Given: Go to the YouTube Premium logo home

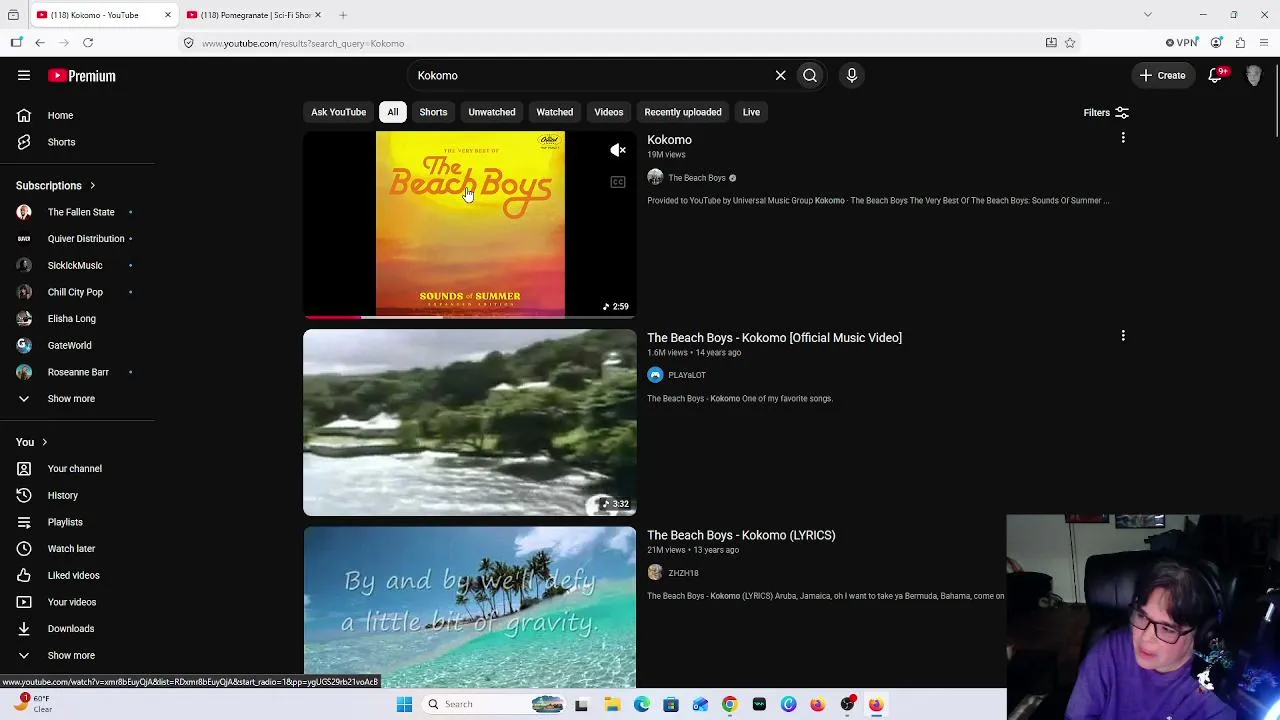Looking at the screenshot, I should pyautogui.click(x=82, y=76).
